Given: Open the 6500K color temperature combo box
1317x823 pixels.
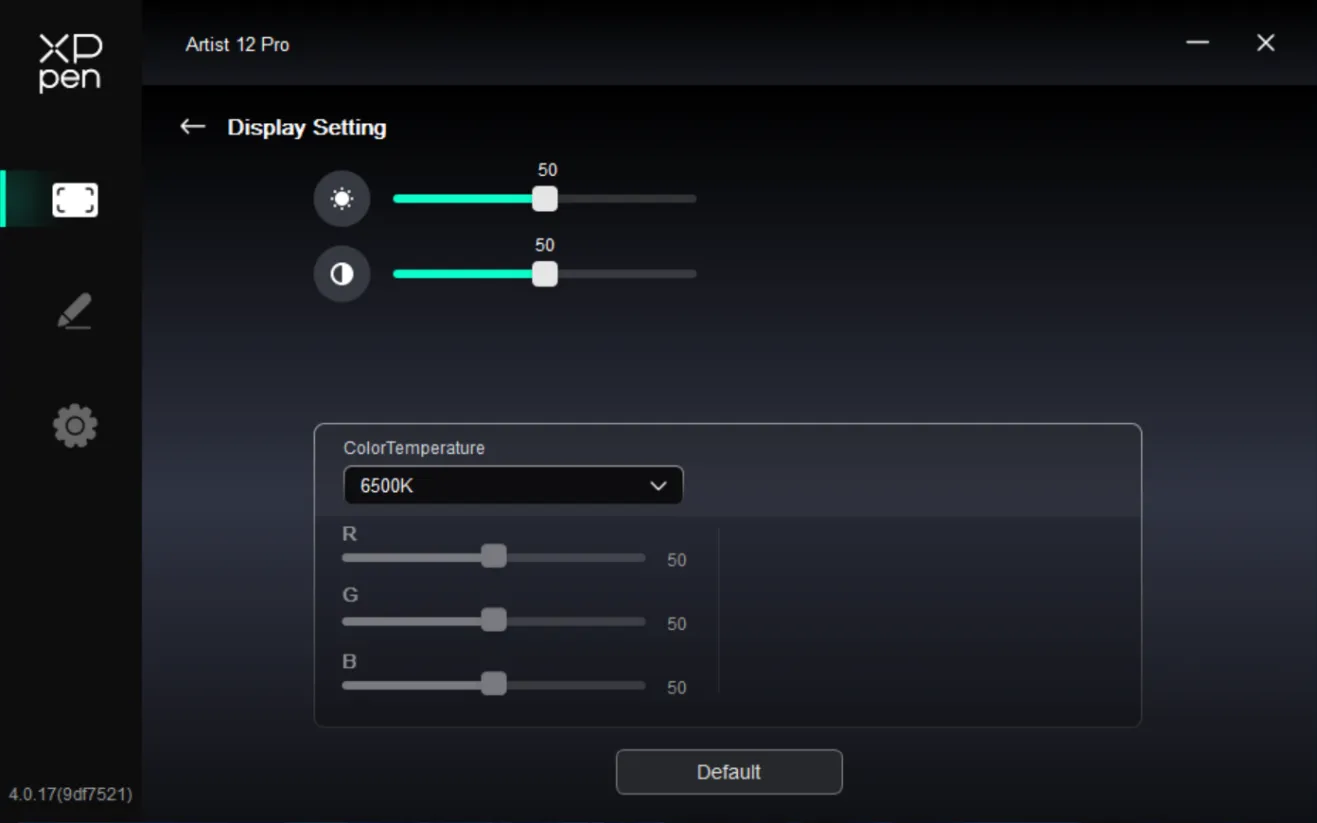Looking at the screenshot, I should coord(513,486).
